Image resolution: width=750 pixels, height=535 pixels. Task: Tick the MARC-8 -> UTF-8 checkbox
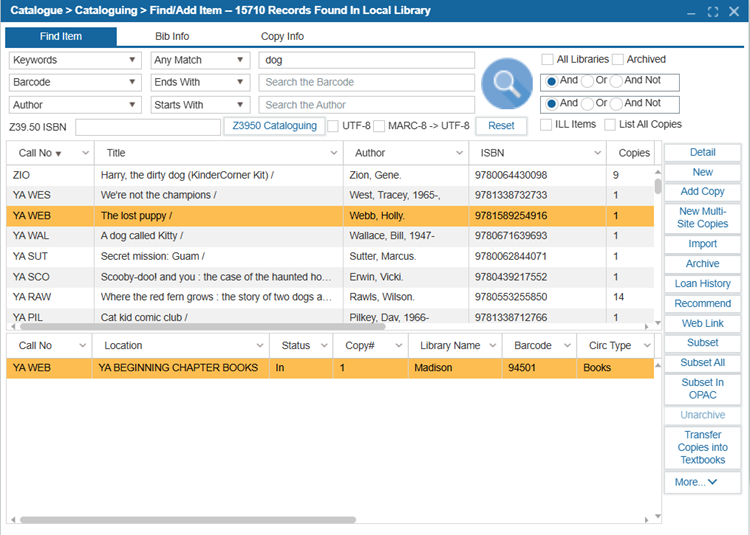(379, 126)
